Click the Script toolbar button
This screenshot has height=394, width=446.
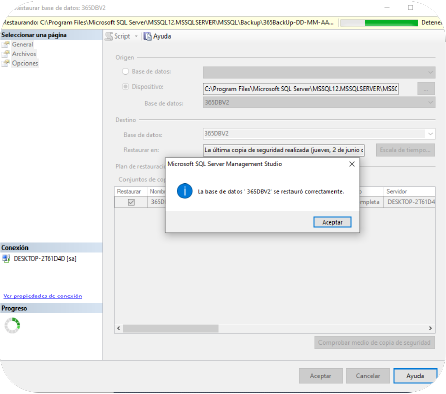pos(118,36)
